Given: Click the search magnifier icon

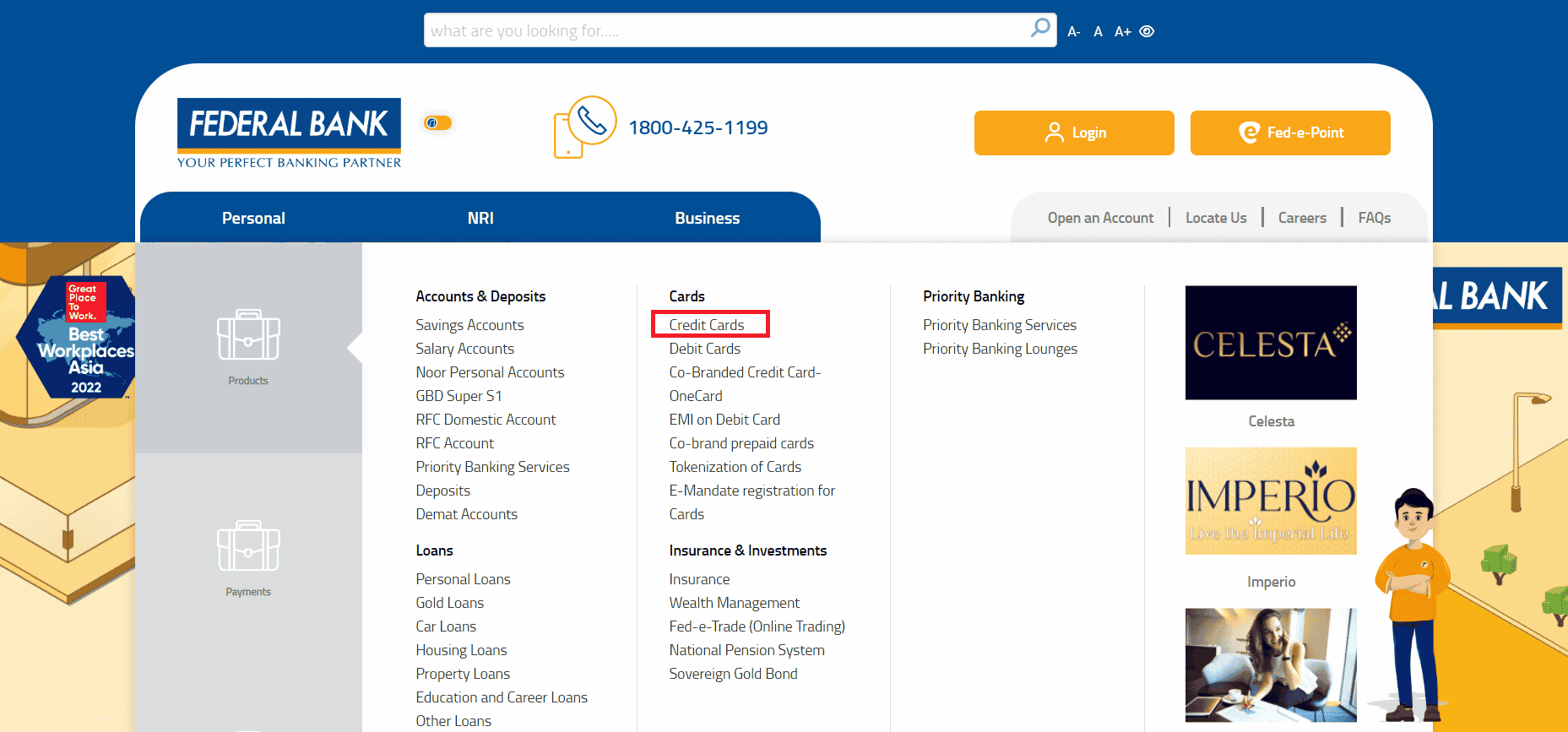Looking at the screenshot, I should pyautogui.click(x=1040, y=28).
